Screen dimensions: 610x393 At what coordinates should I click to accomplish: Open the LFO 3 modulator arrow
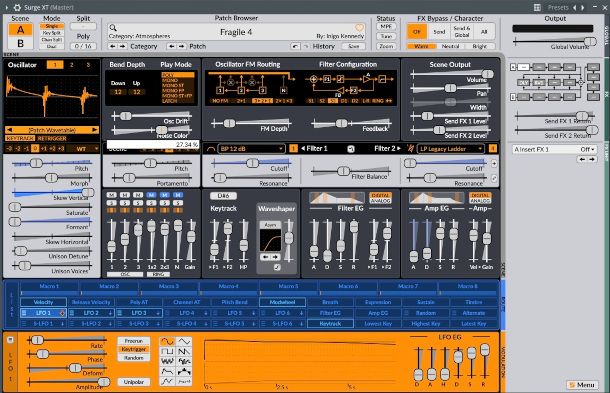pos(158,313)
